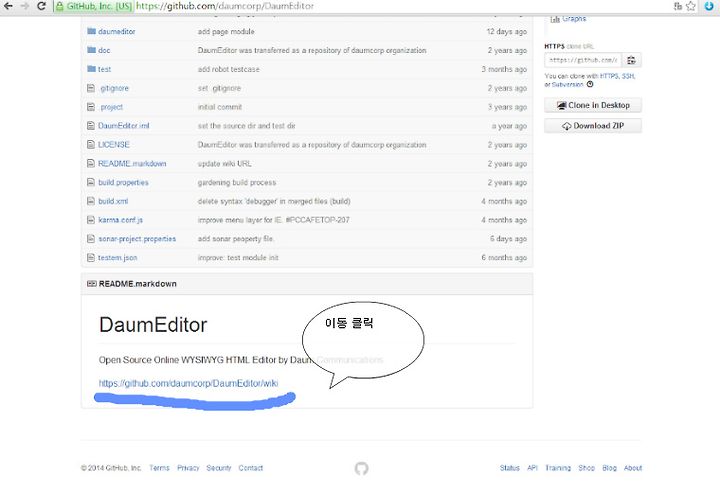The image size is (720, 491).
Task: Open commit 'improve: test module init'
Action: [238, 258]
